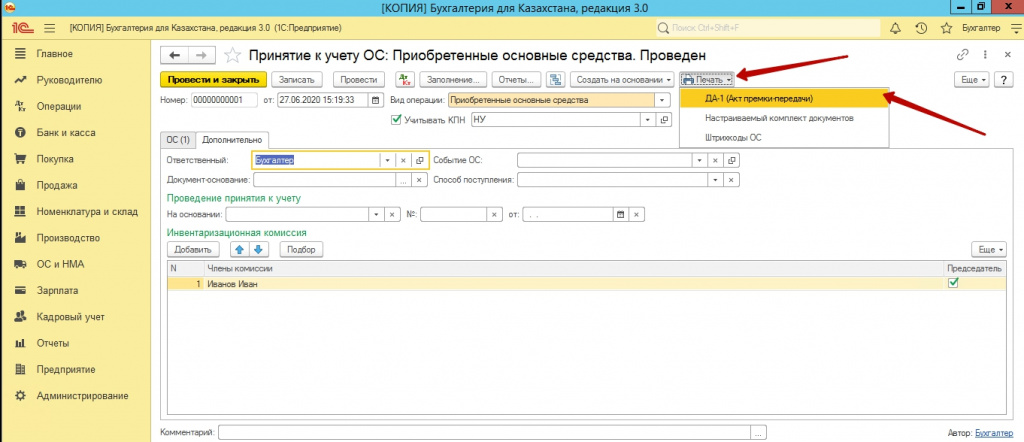The height and width of the screenshot is (442, 1024).
Task: Open help with question mark button
Action: 1002,80
